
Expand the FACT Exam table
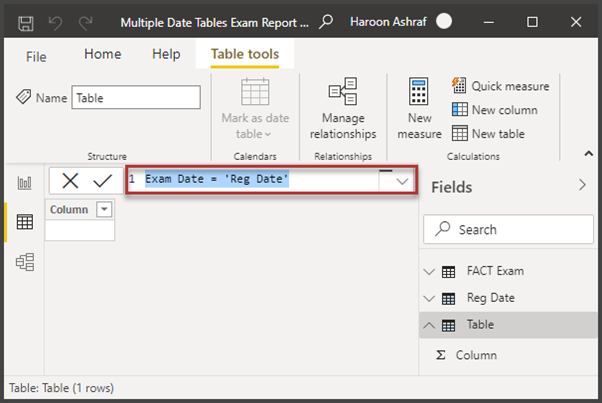point(429,272)
